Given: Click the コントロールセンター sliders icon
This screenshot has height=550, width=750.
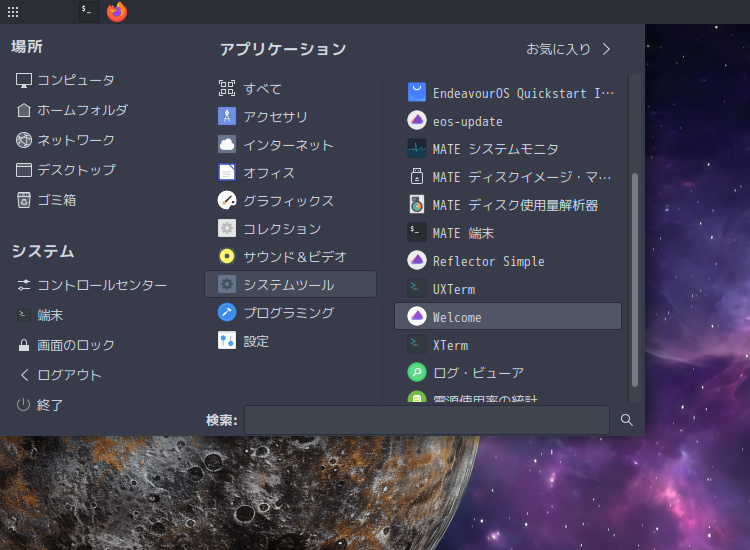Looking at the screenshot, I should [24, 286].
